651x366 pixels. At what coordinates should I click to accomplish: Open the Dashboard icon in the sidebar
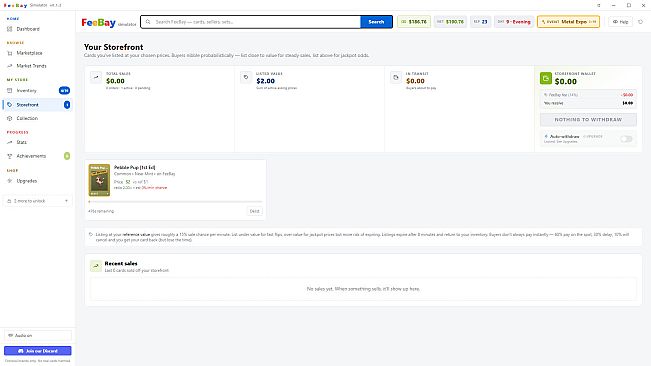(x=10, y=29)
